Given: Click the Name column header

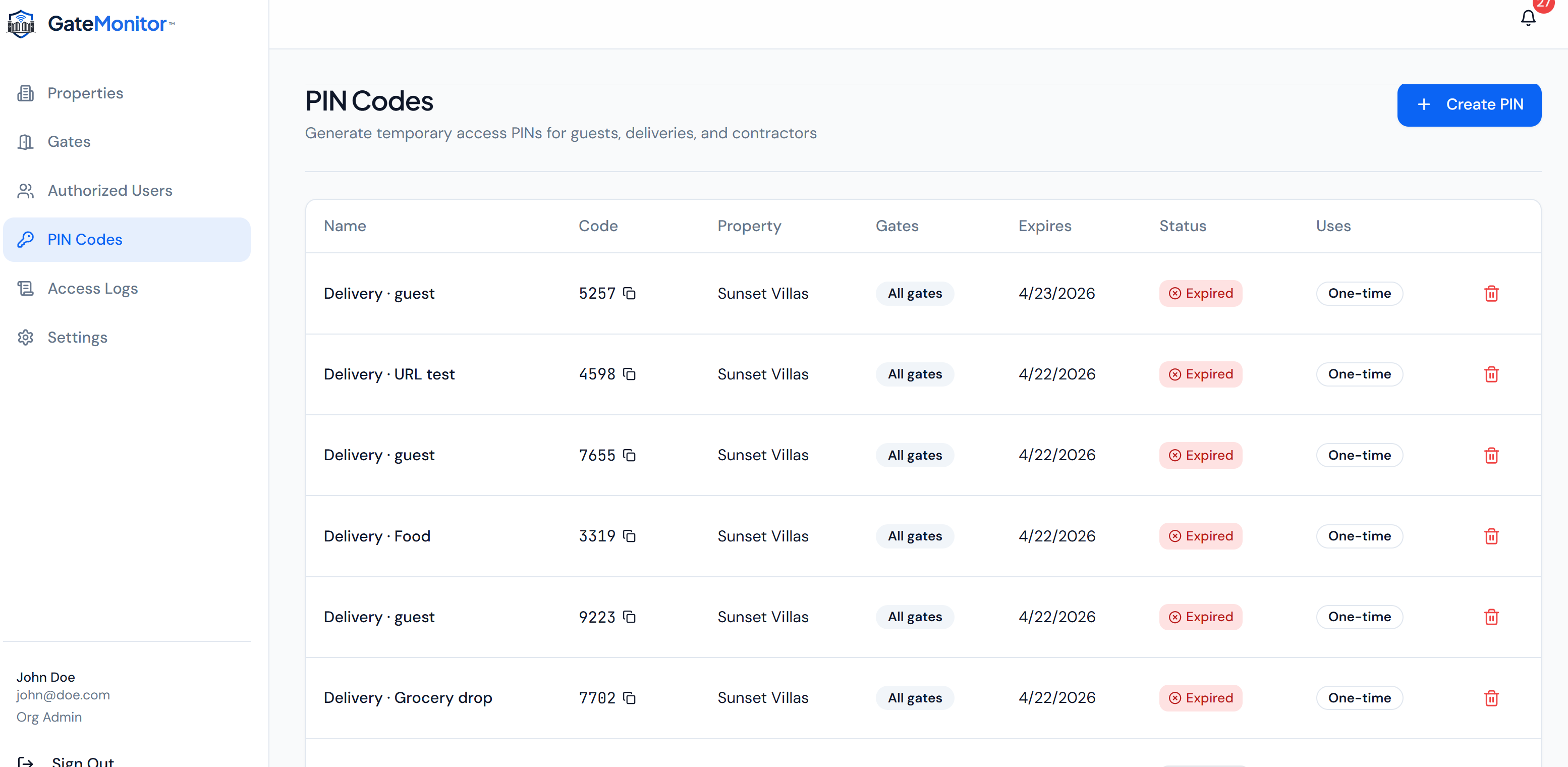Looking at the screenshot, I should [x=345, y=226].
